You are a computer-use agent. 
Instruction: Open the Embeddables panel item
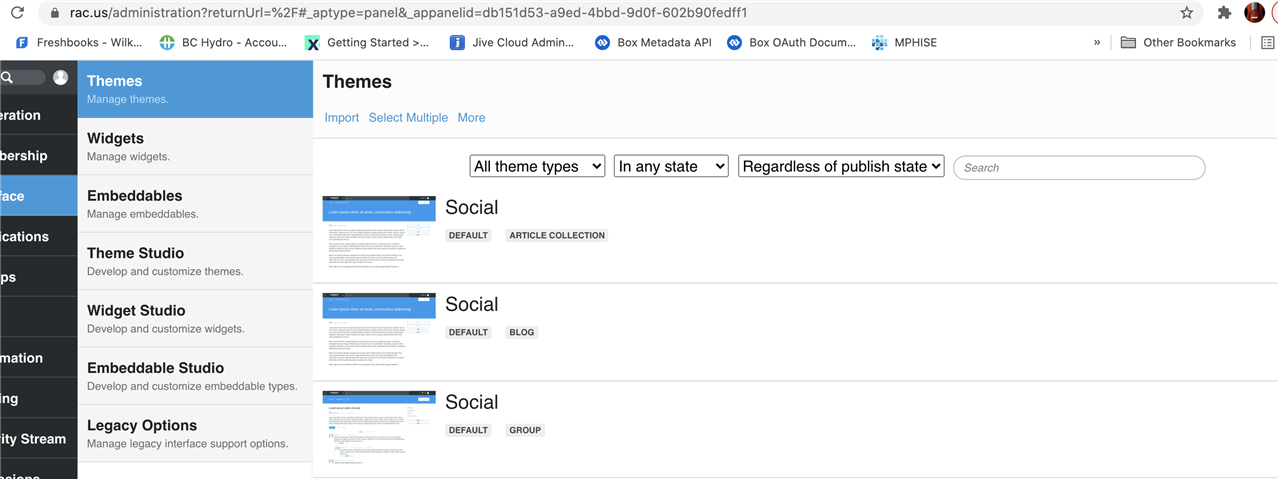195,204
